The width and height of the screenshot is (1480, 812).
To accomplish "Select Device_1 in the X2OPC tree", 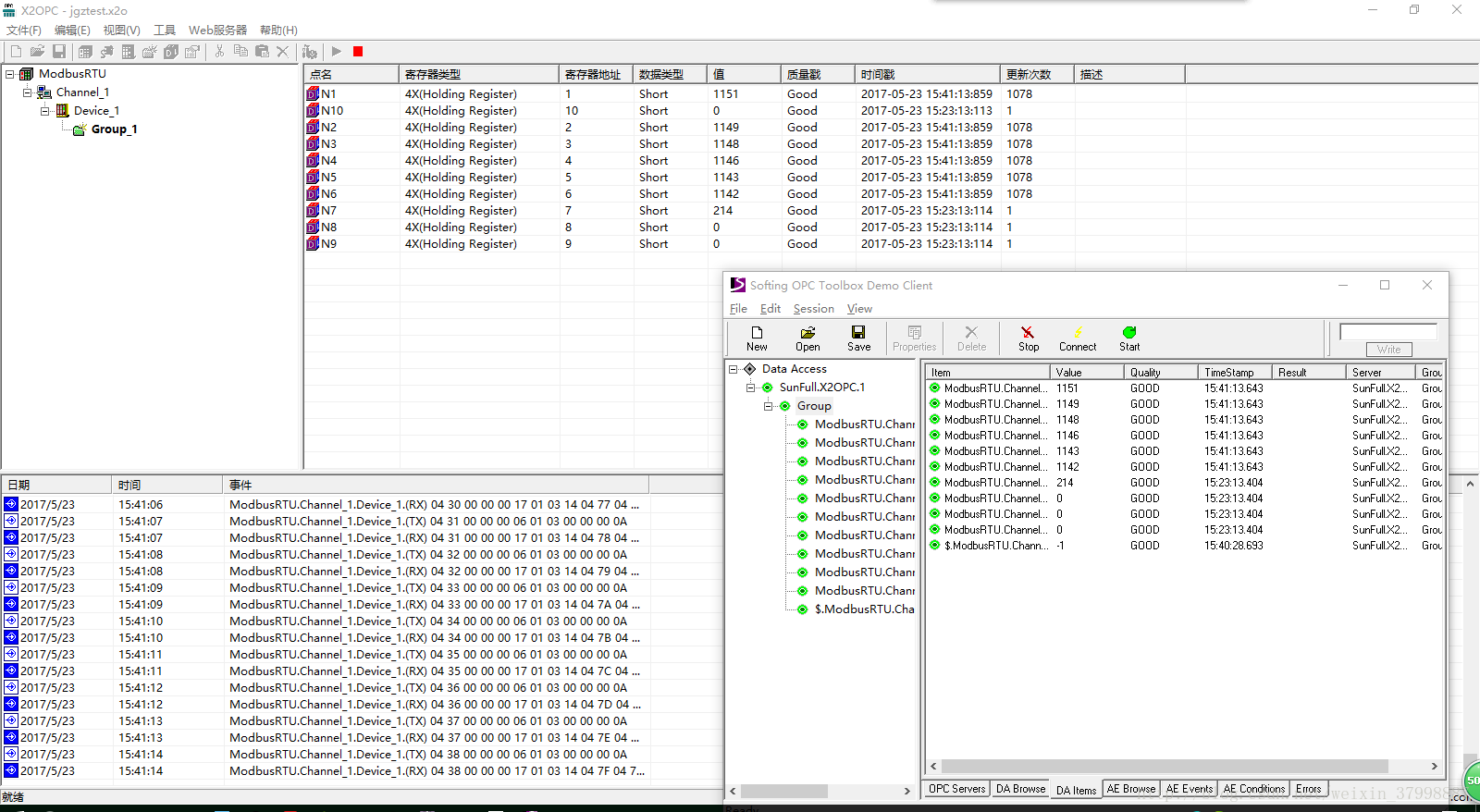I will (x=96, y=111).
